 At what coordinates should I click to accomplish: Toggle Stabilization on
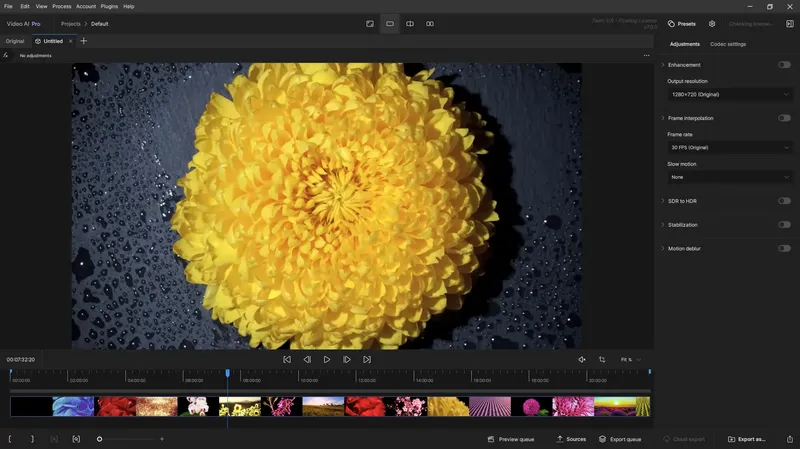[x=784, y=225]
